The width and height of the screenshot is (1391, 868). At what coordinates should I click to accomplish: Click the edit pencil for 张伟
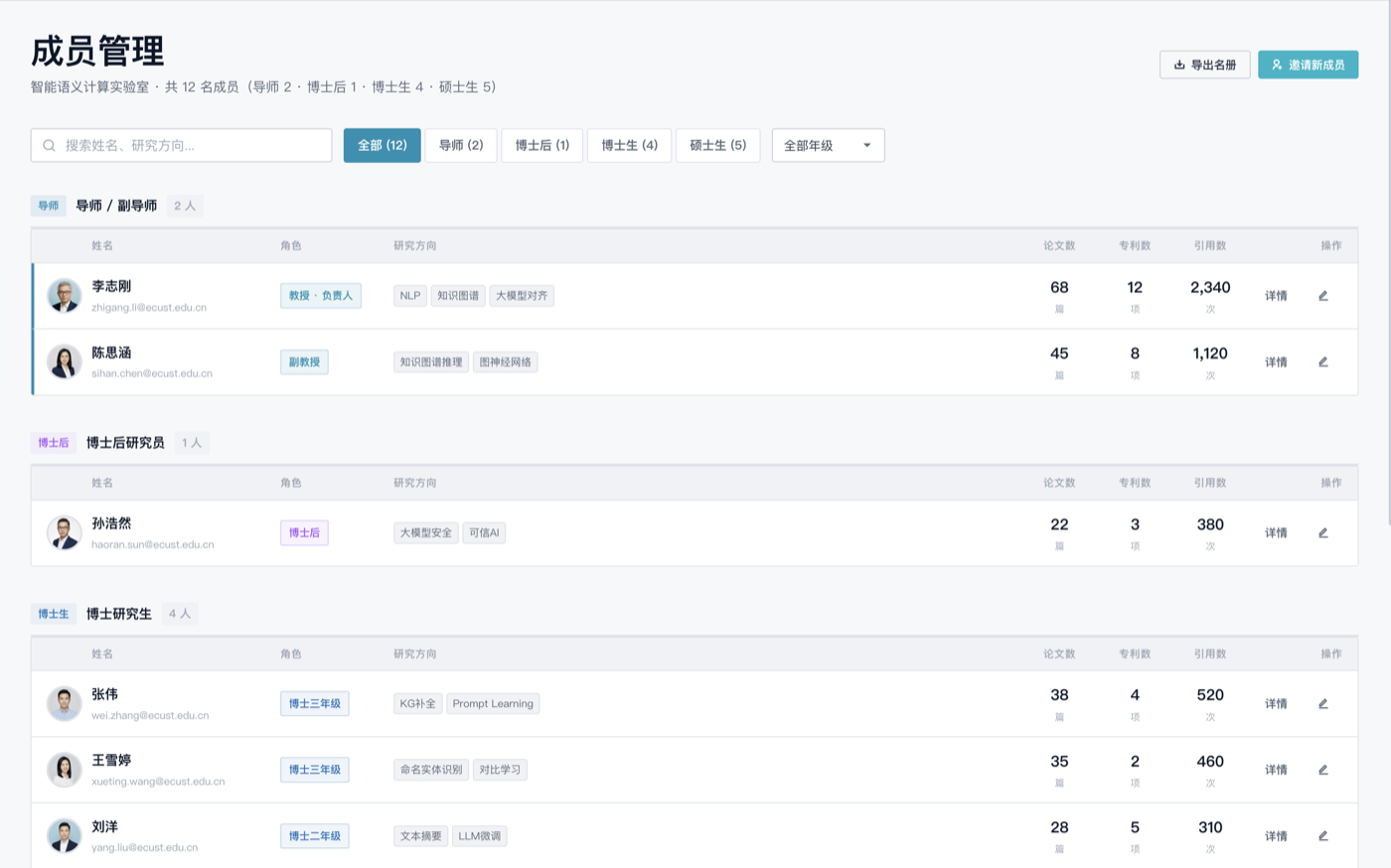pyautogui.click(x=1322, y=704)
